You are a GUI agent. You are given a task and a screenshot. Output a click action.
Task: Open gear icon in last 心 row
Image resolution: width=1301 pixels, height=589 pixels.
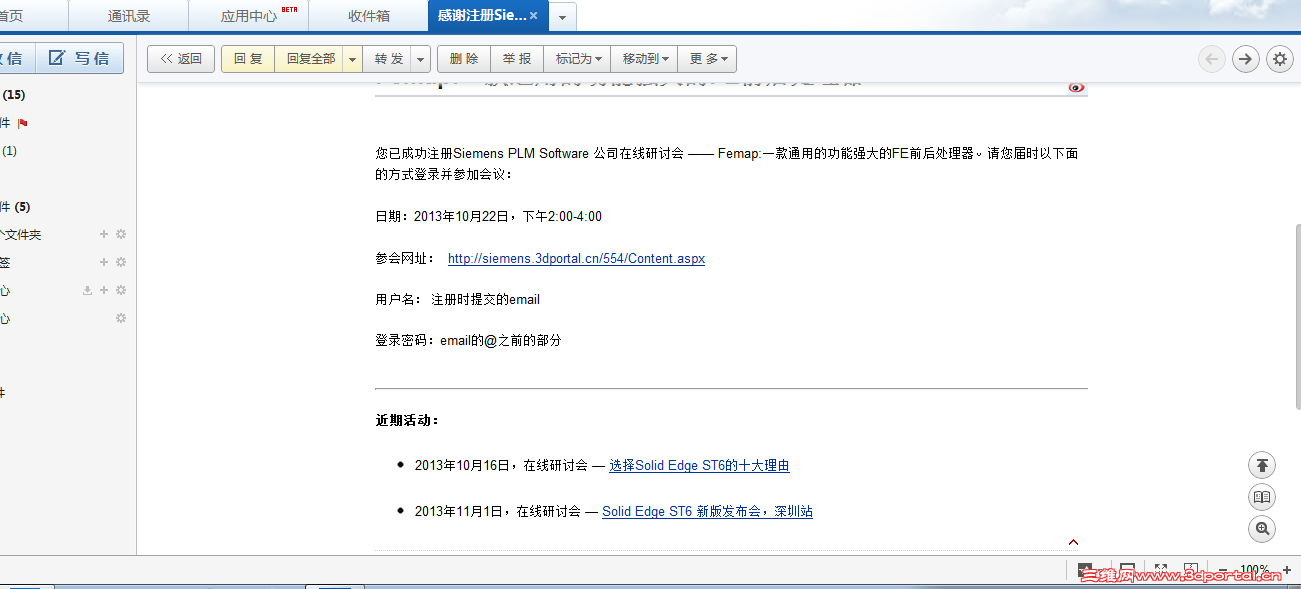coord(121,318)
